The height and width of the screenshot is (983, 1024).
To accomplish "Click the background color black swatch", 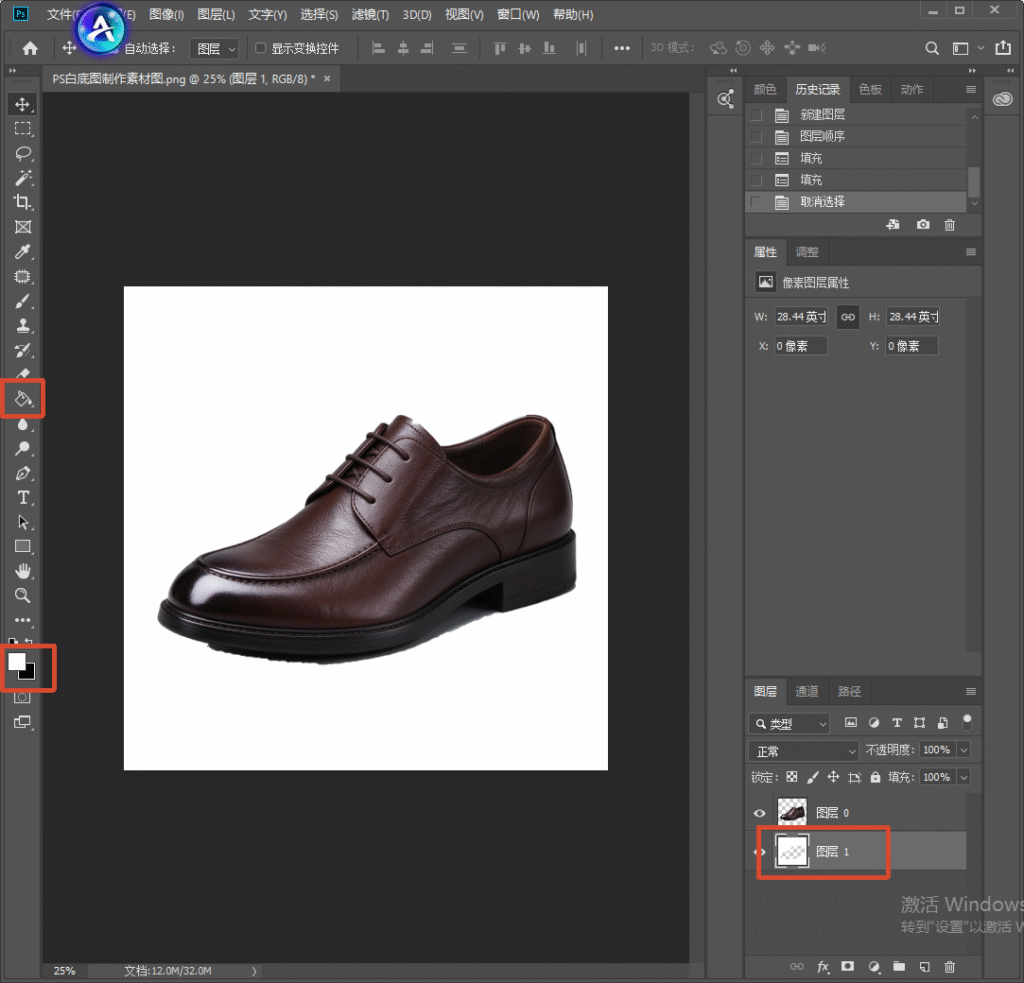I will (30, 673).
